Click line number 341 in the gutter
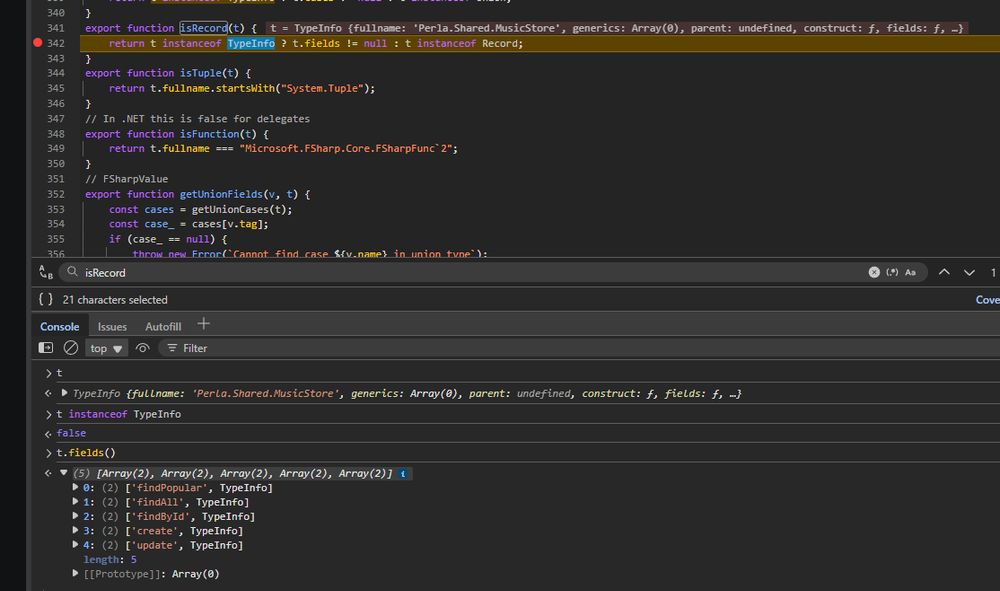 click(55, 28)
